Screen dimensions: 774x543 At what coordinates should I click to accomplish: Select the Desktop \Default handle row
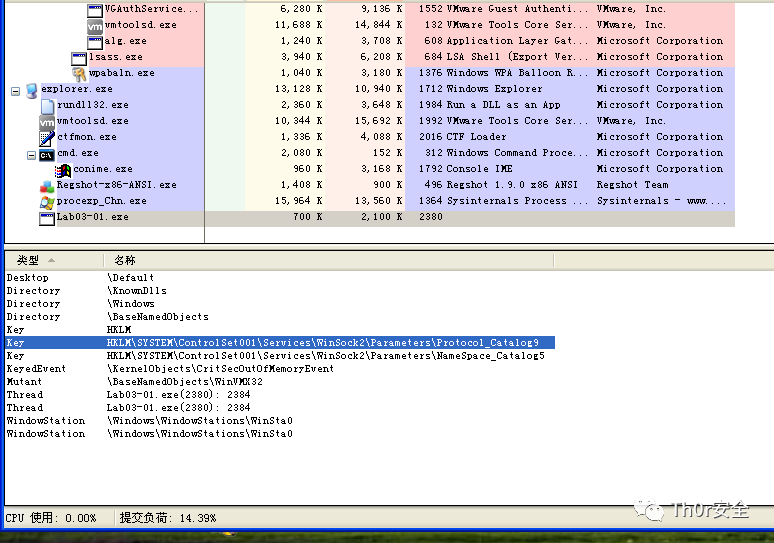click(x=280, y=277)
